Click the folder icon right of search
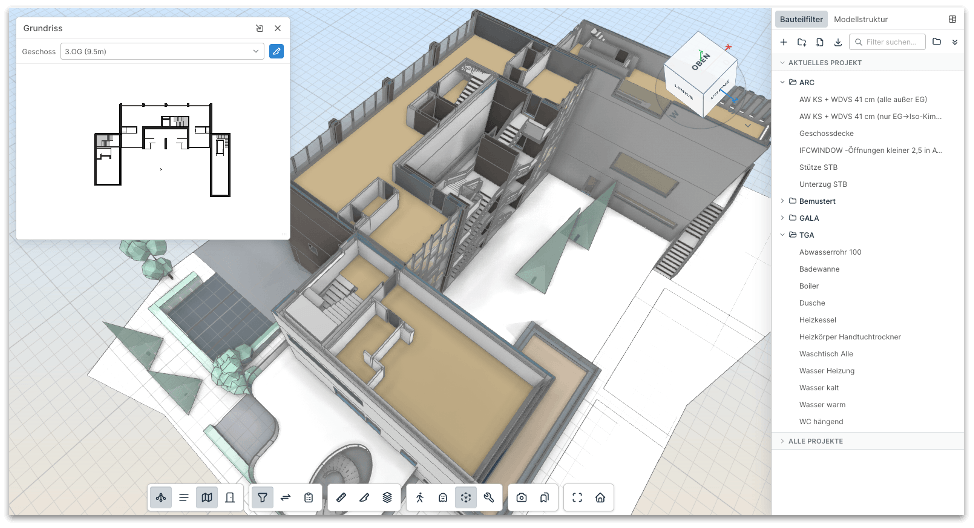This screenshot has width=974, height=528. pos(937,42)
